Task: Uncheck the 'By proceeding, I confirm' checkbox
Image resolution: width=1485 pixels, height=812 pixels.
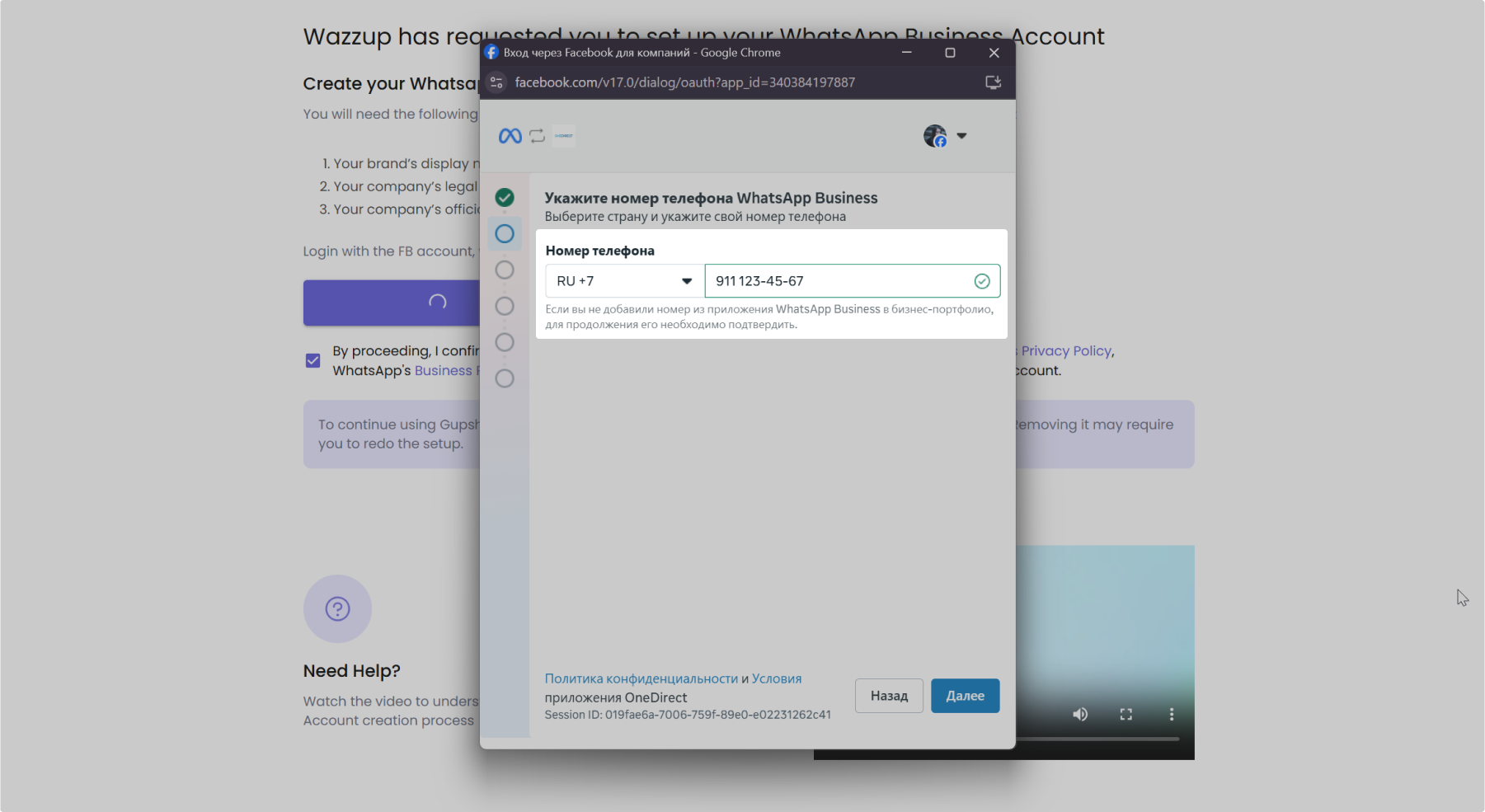Action: coord(313,360)
